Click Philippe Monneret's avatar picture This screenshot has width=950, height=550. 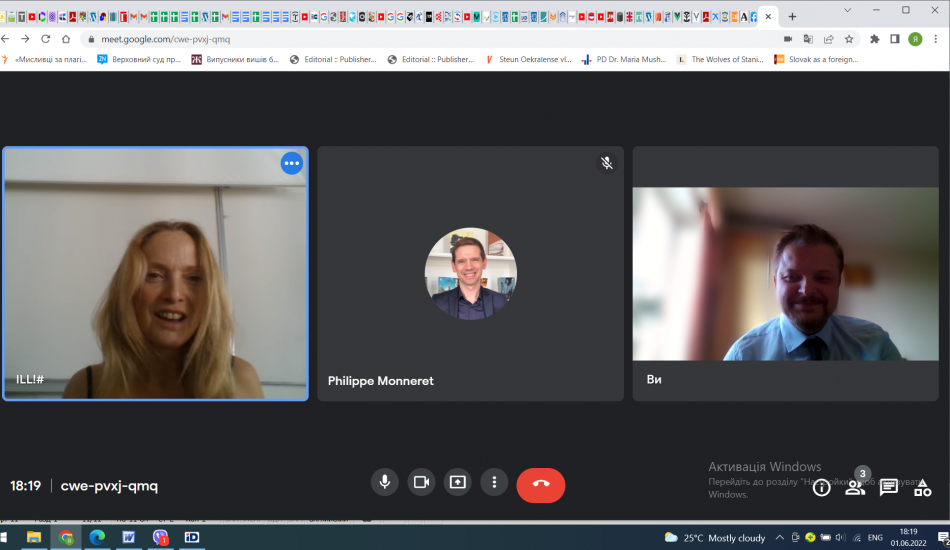(x=470, y=273)
